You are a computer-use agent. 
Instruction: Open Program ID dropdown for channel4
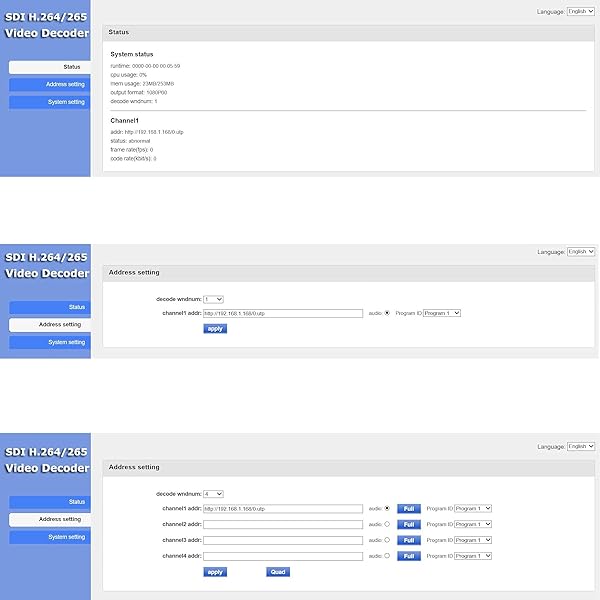(473, 556)
